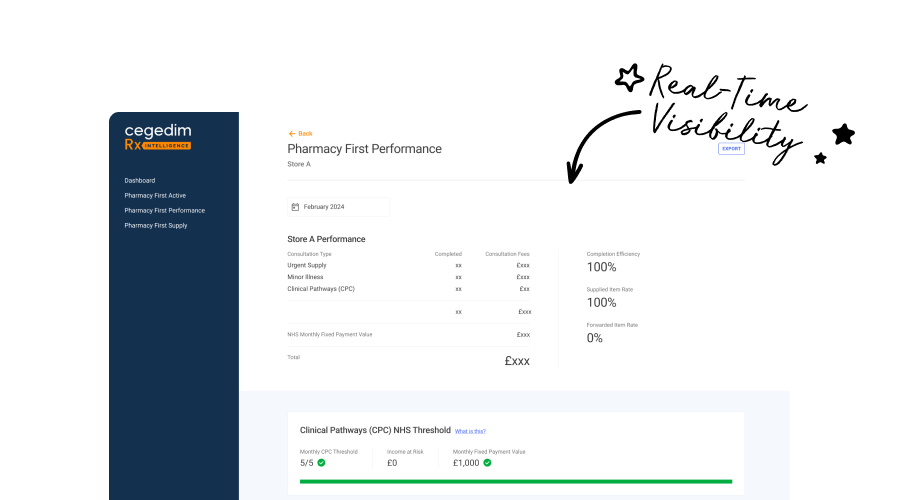The image size is (900, 500).
Task: Click the NHS Monthly Fixed Payment Value label
Action: [329, 335]
